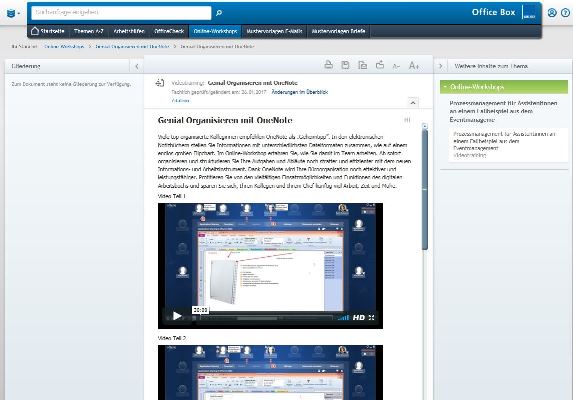Image resolution: width=573 pixels, height=400 pixels.
Task: Click the scrollbar up arrow in article
Action: [425, 126]
